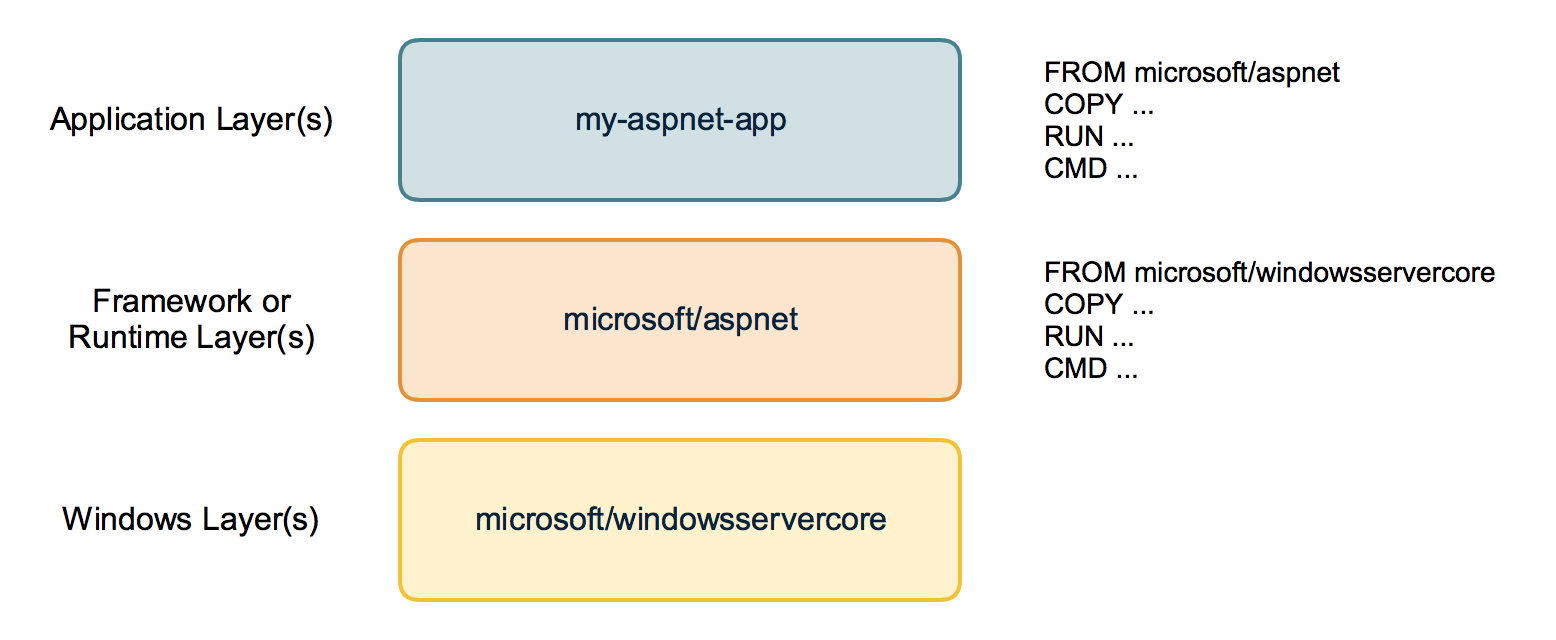
Task: Select the my-aspnet-app layer box
Action: click(680, 120)
